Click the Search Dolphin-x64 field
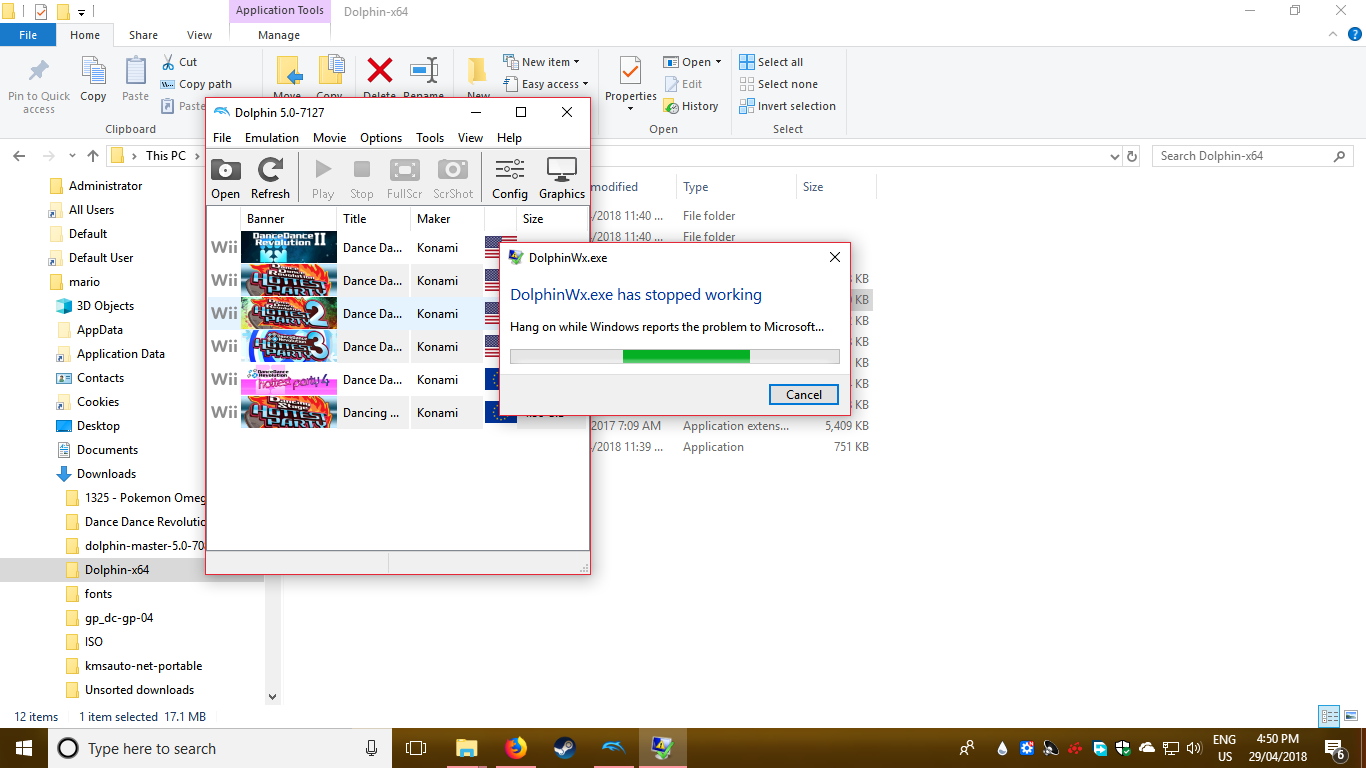The width and height of the screenshot is (1366, 768). tap(1252, 156)
